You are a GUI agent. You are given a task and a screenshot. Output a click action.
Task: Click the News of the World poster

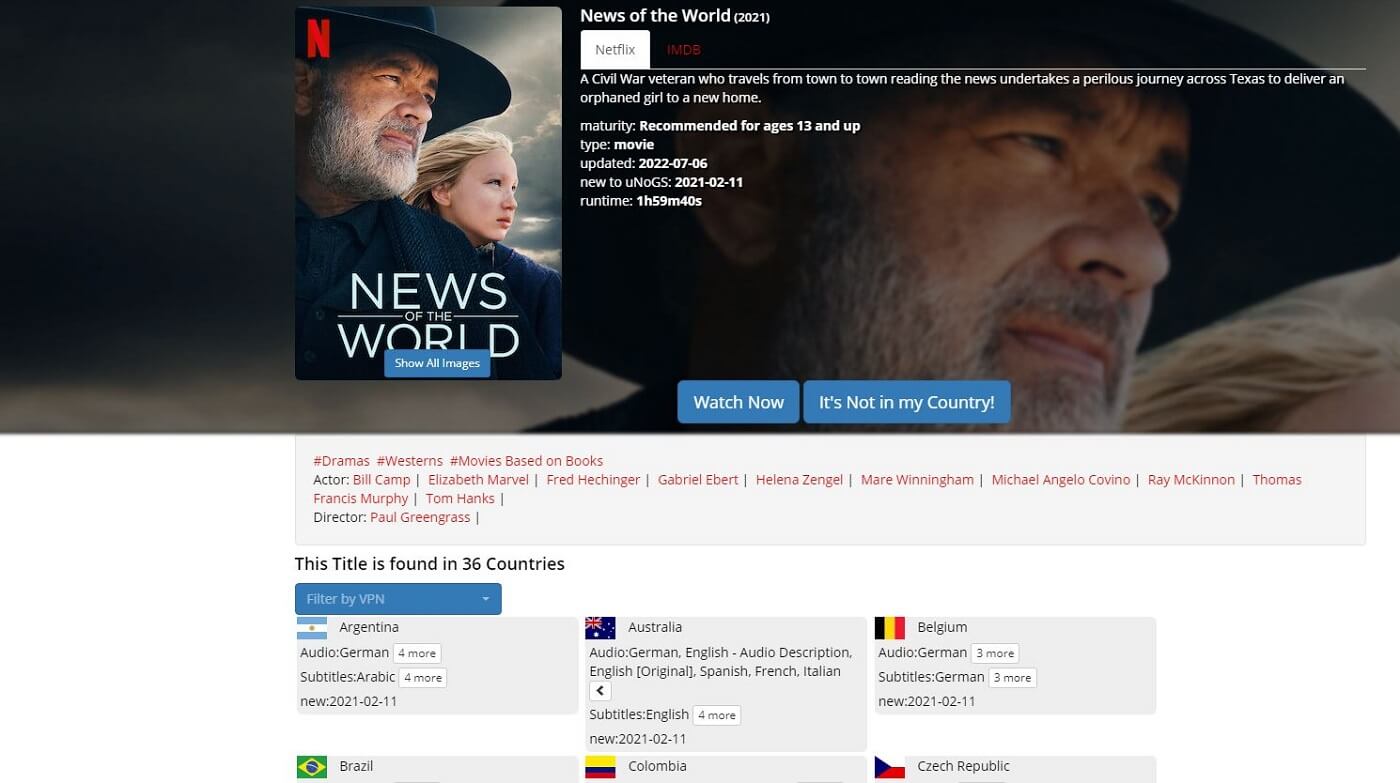(428, 193)
